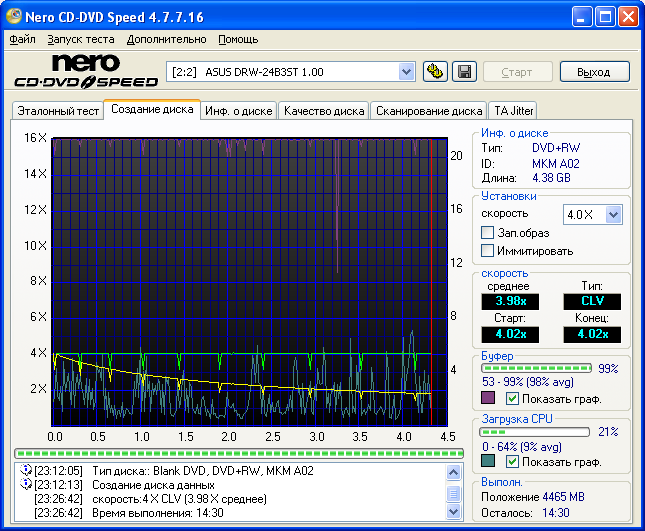The image size is (645, 531).
Task: Open the Запуск теста menu
Action: 81,39
